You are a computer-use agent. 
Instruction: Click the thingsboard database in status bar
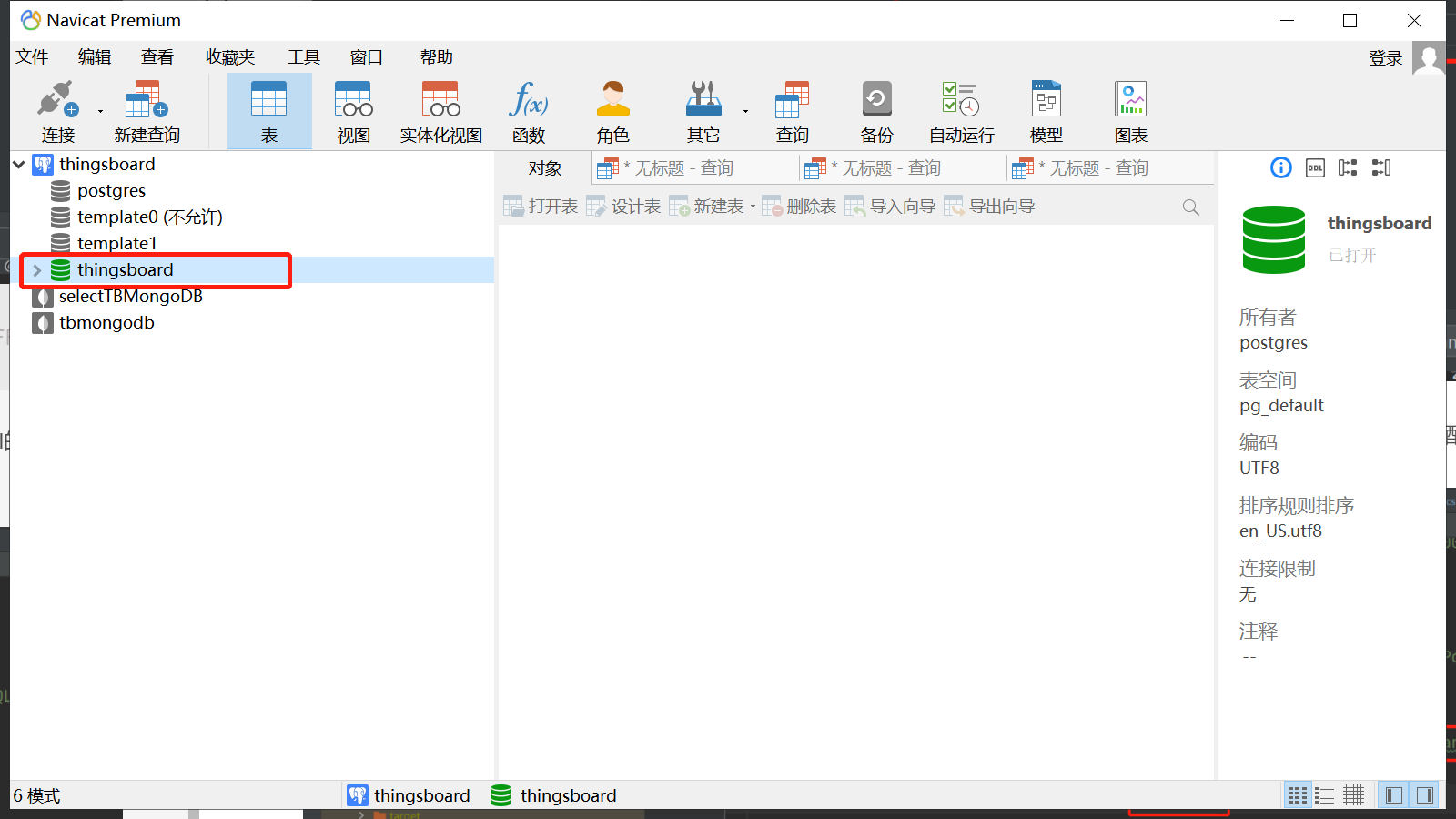click(554, 795)
